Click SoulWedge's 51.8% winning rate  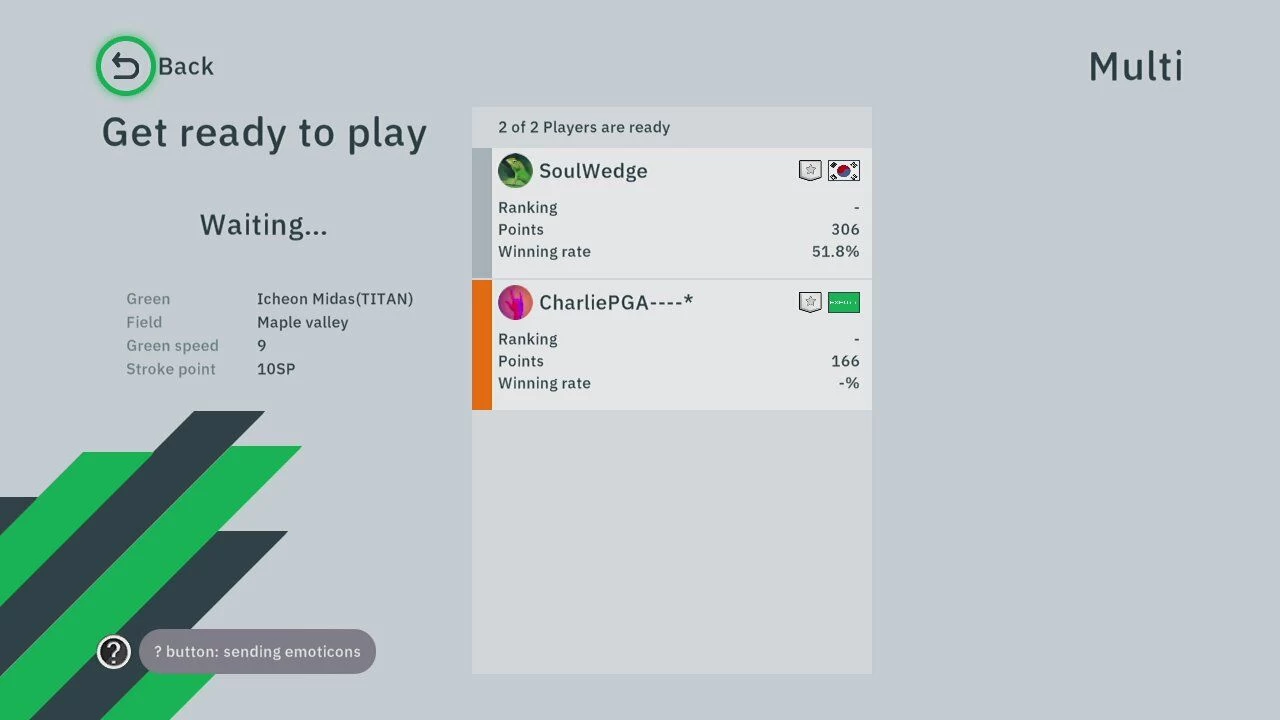(835, 252)
